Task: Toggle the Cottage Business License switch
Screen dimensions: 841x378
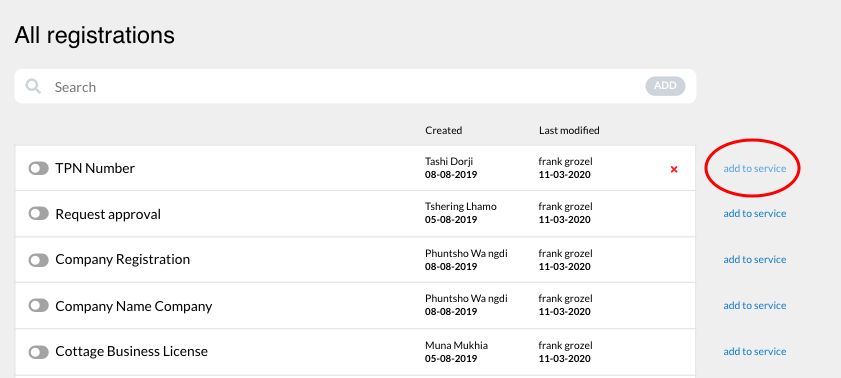Action: (x=39, y=352)
